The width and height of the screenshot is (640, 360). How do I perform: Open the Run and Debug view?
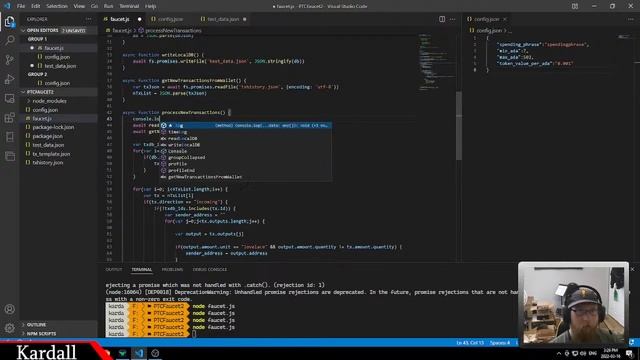click(x=9, y=79)
